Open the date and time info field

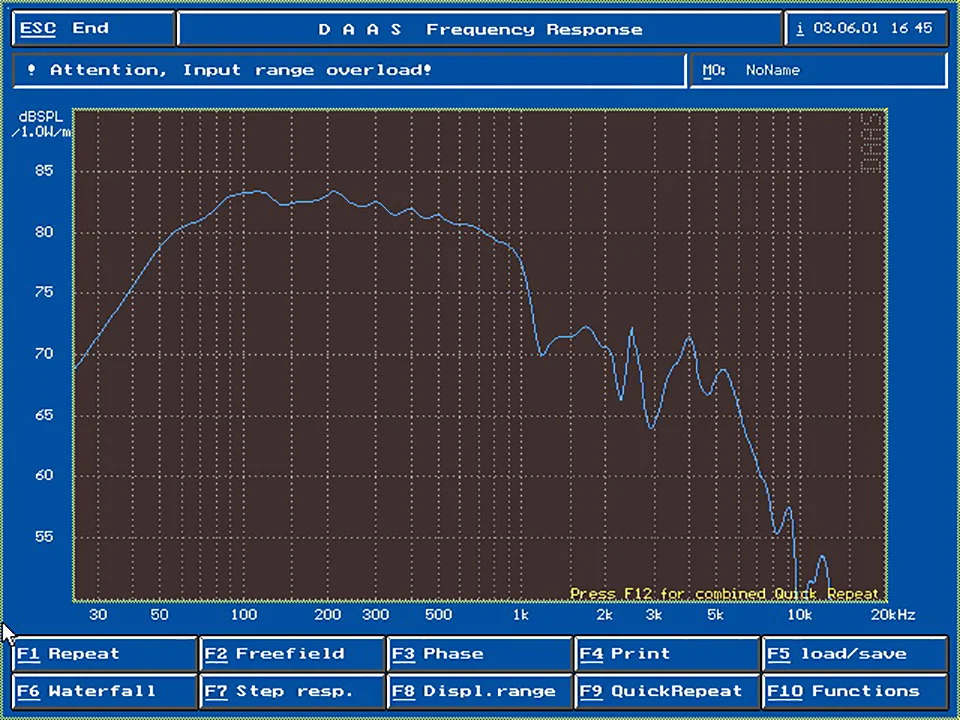tap(865, 29)
